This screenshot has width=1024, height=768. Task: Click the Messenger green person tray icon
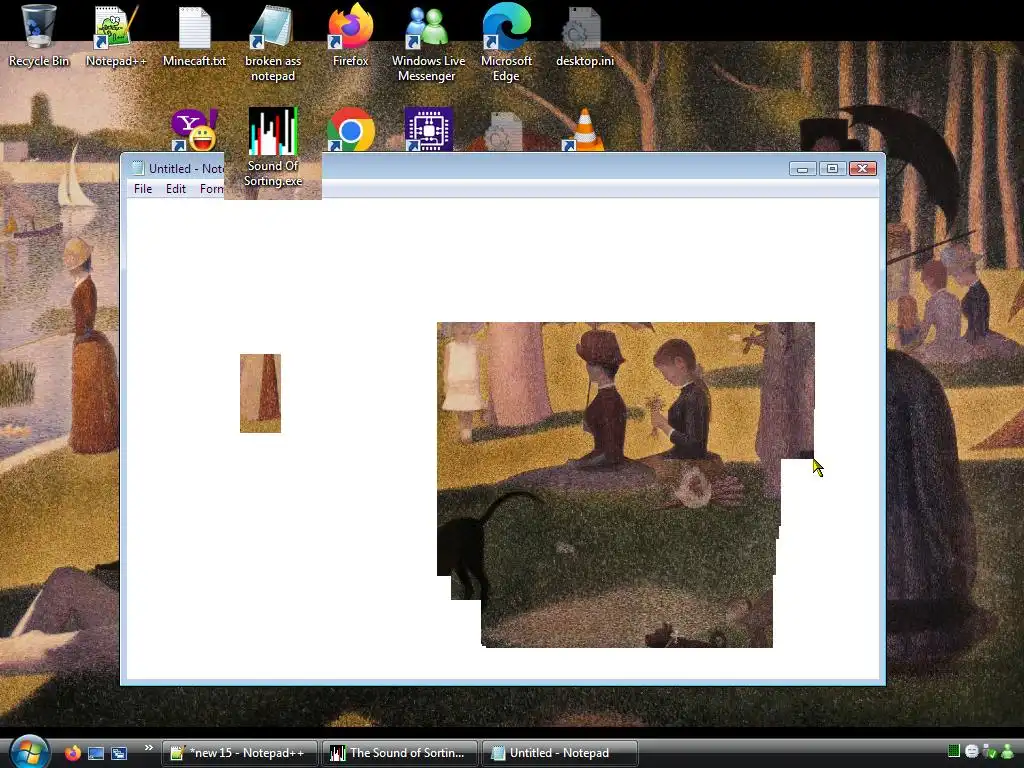tap(1008, 752)
